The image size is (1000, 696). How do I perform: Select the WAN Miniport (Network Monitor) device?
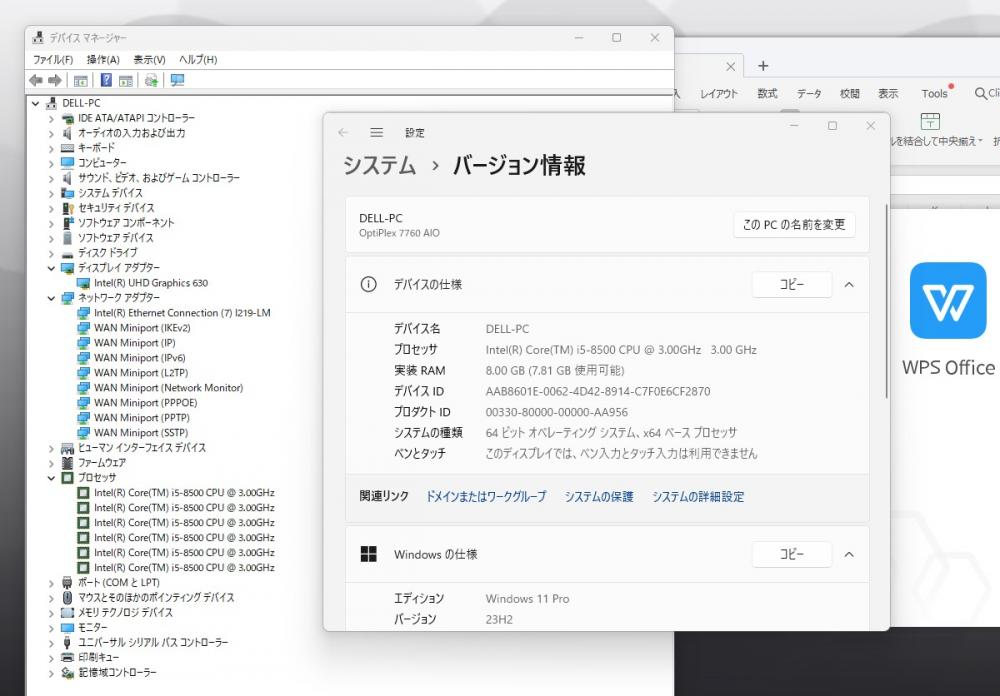pyautogui.click(x=168, y=388)
